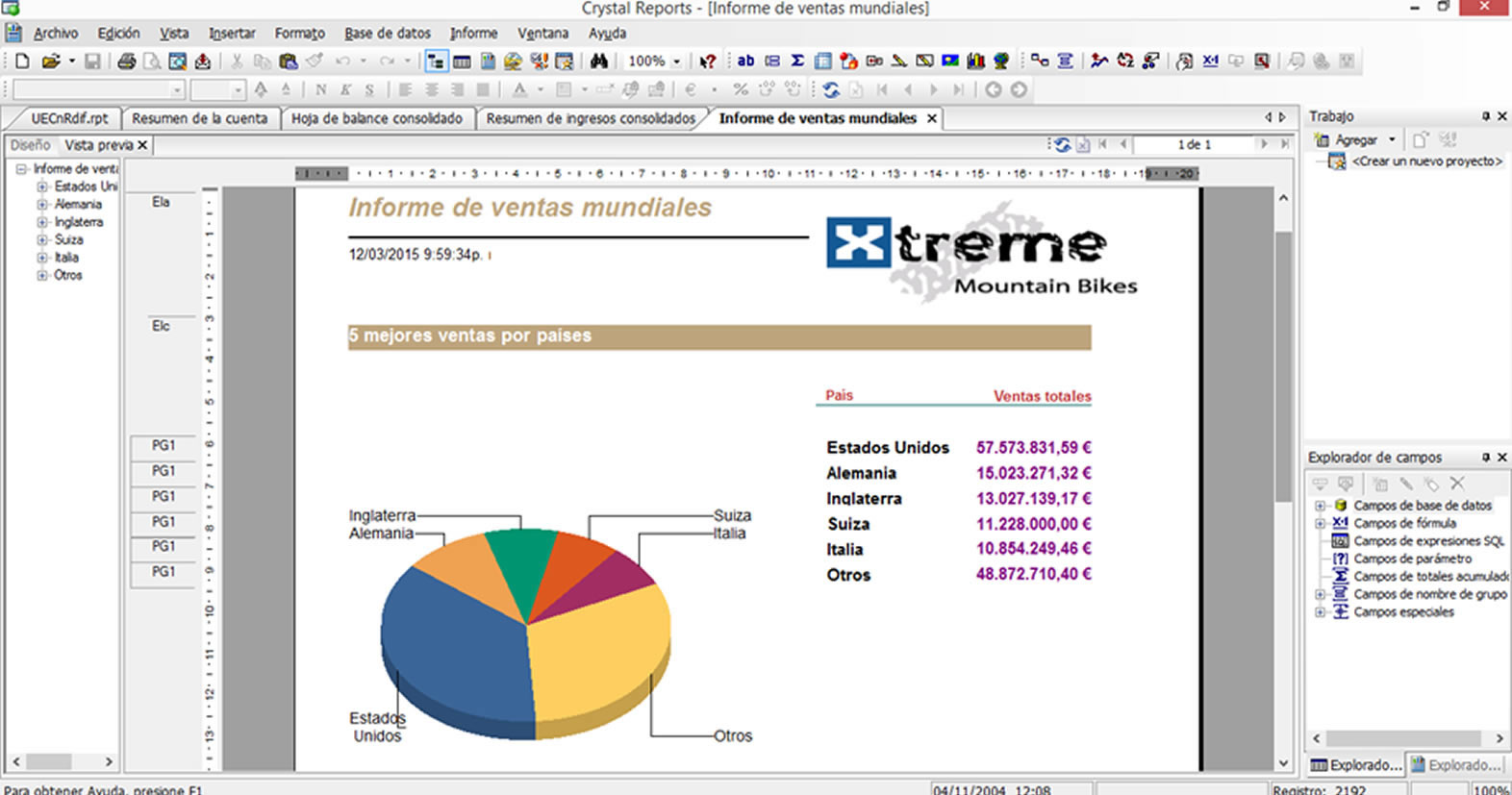
Task: Click the Insert Summary sigma icon
Action: point(797,61)
